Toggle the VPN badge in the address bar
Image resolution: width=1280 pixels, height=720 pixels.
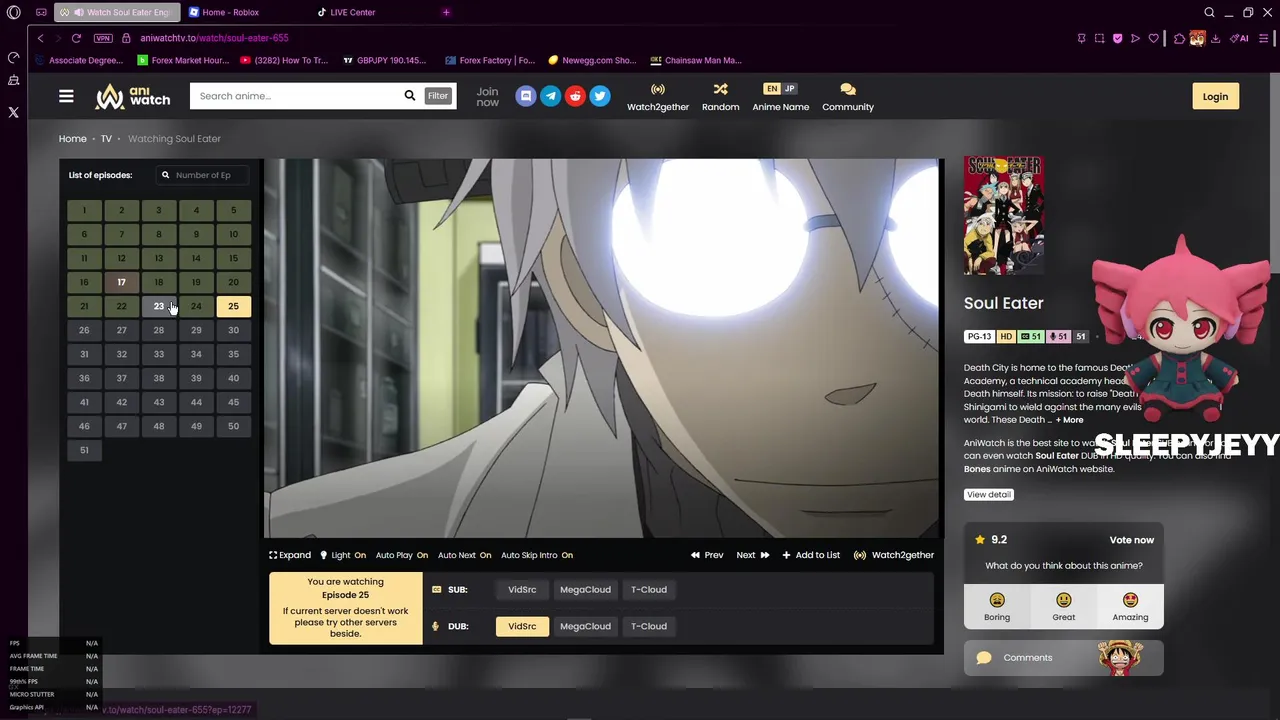pos(103,38)
